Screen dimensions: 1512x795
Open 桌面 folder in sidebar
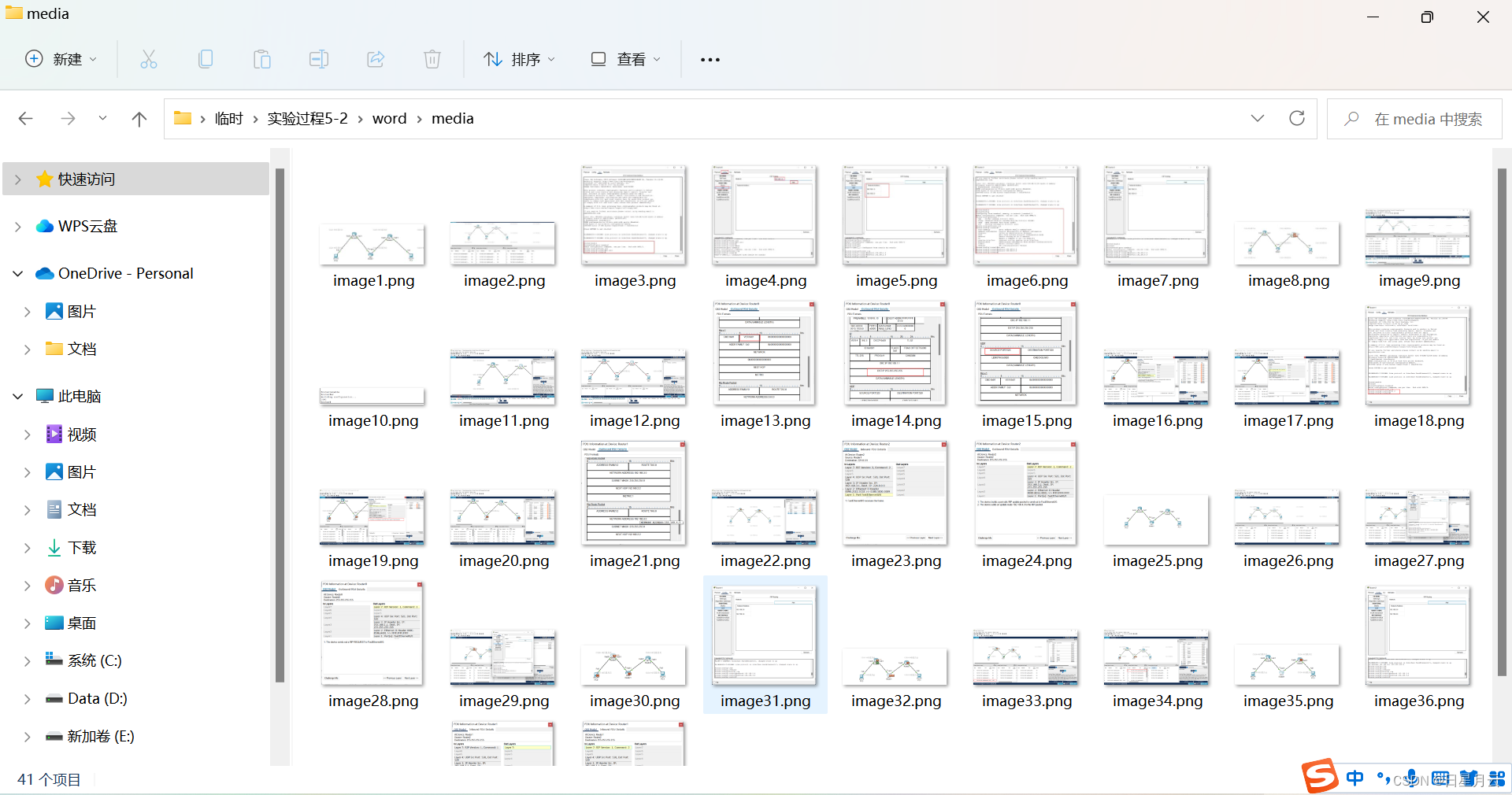tap(82, 623)
